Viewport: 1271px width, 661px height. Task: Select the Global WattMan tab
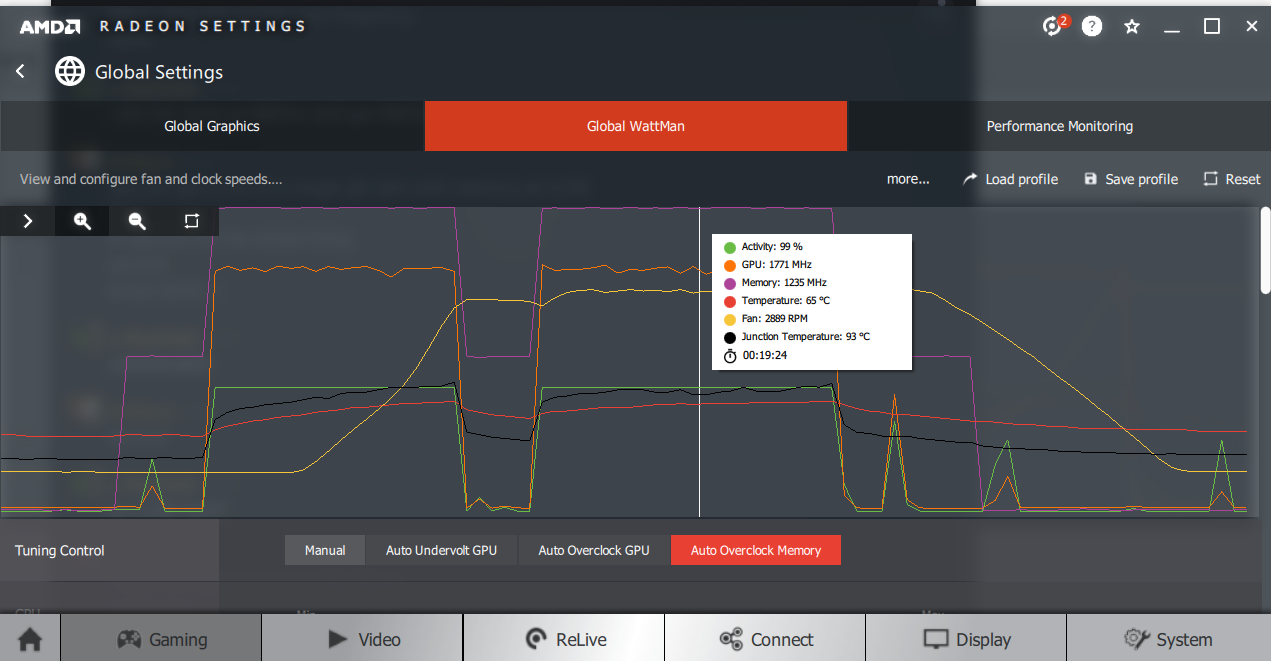[636, 126]
